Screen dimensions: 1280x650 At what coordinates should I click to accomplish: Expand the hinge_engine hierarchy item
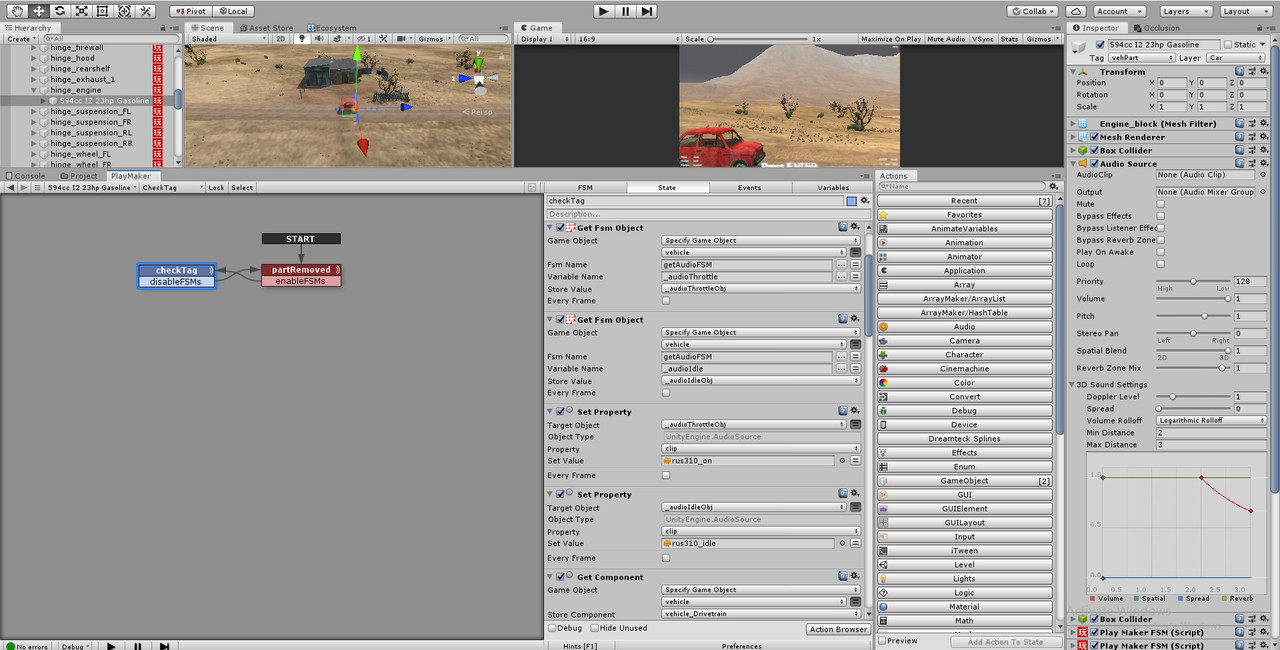tap(33, 90)
